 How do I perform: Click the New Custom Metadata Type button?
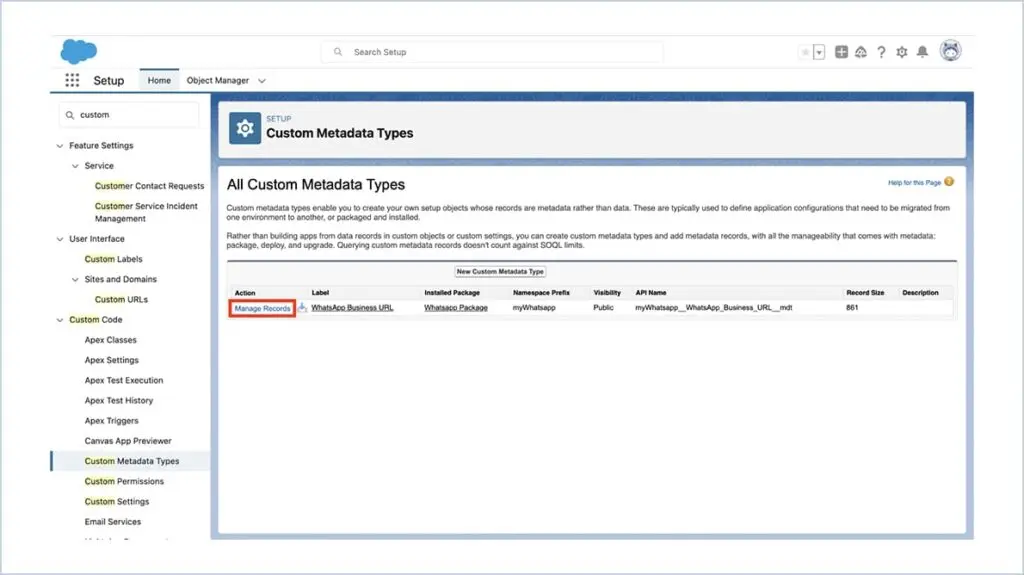(x=500, y=272)
